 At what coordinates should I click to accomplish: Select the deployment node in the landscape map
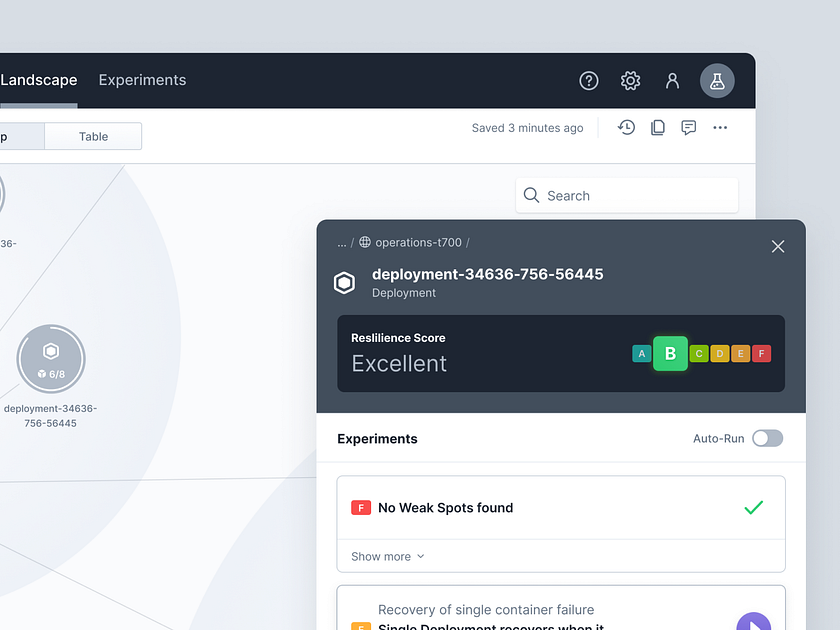(x=51, y=359)
